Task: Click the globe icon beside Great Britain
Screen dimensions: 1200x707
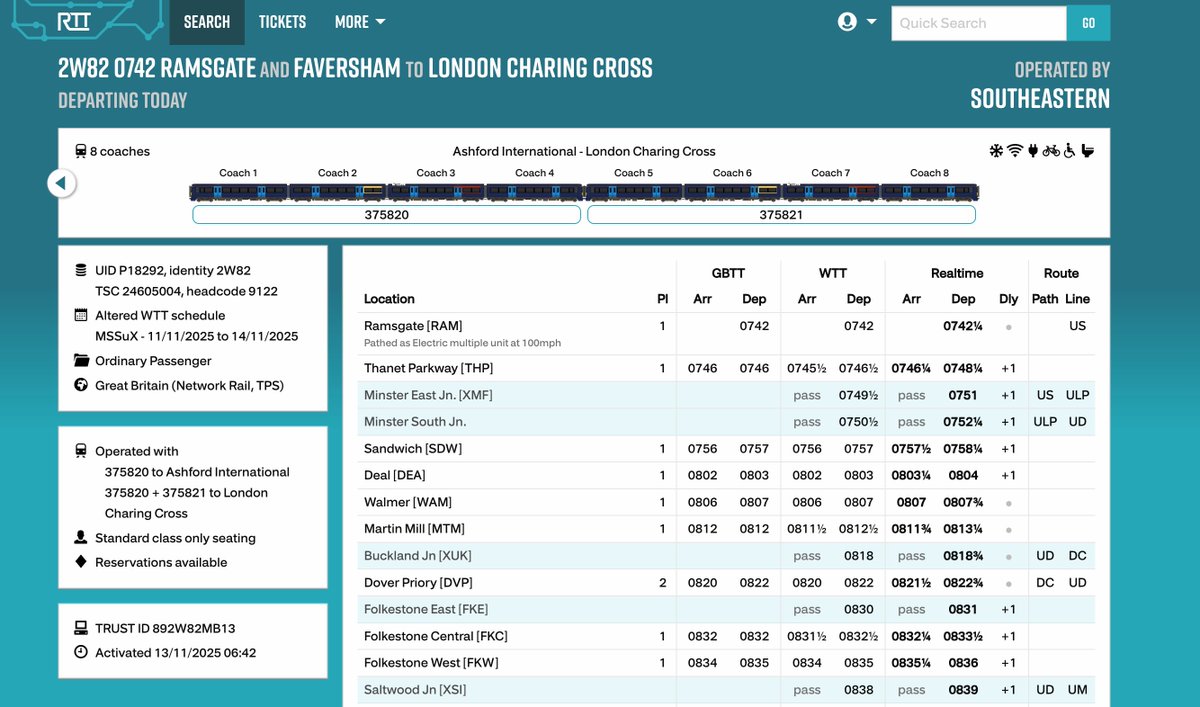Action: pos(81,385)
